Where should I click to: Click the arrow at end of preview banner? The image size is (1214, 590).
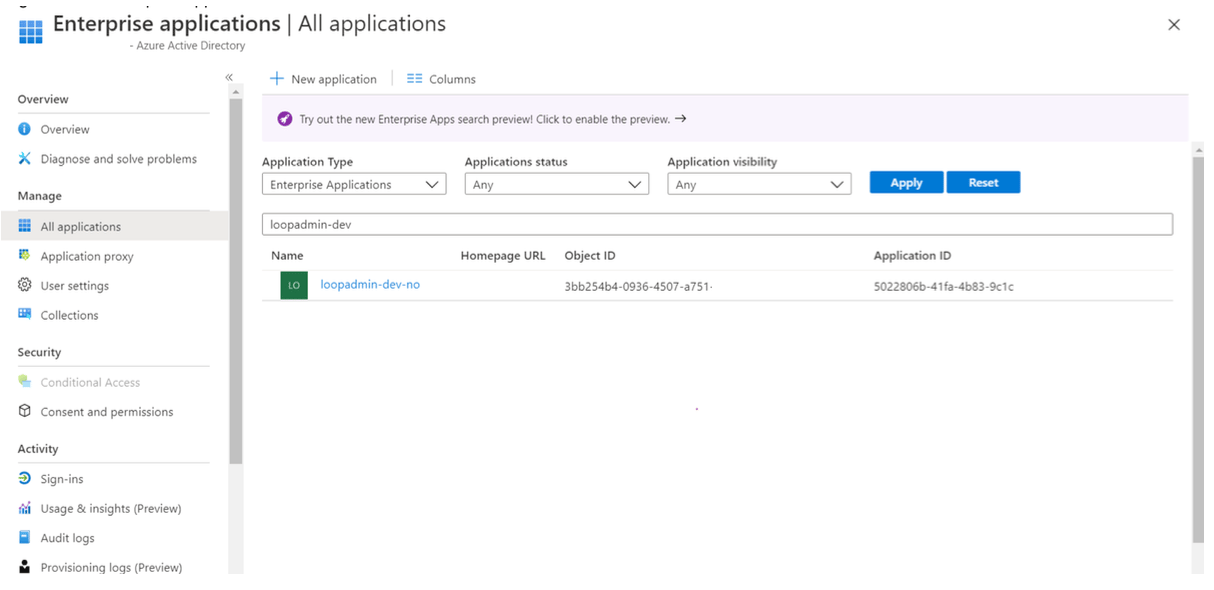(x=681, y=118)
